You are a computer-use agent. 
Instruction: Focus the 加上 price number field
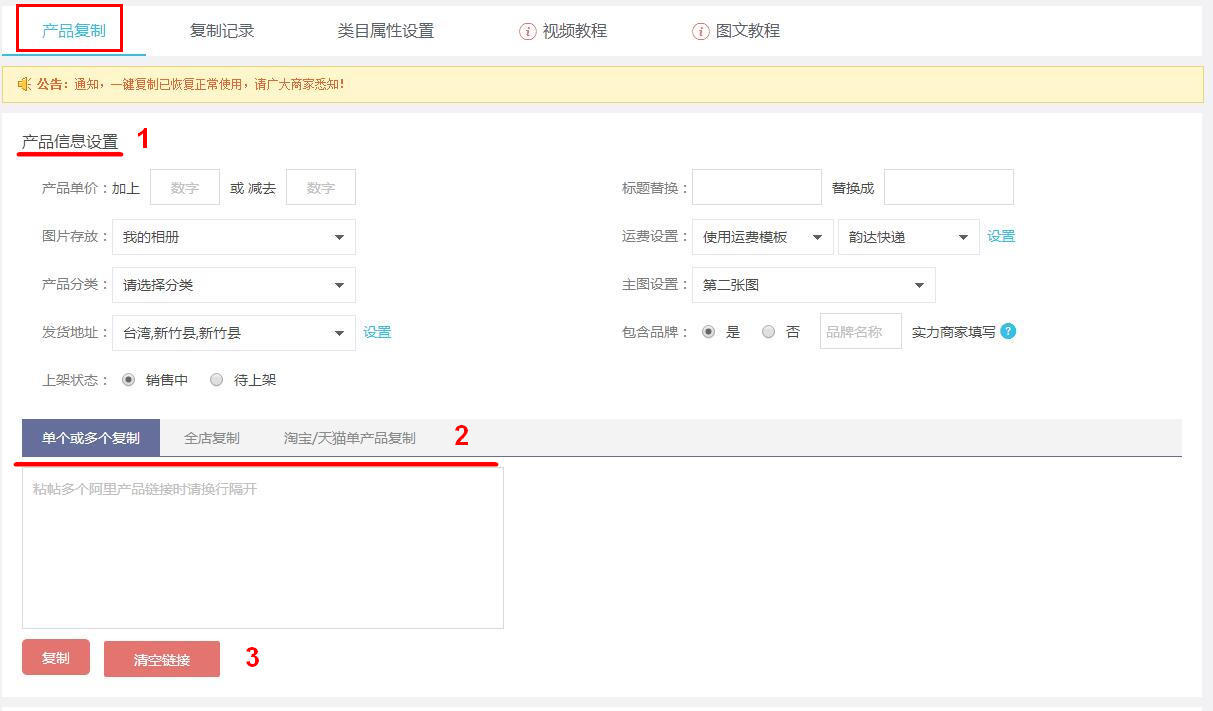pos(185,187)
